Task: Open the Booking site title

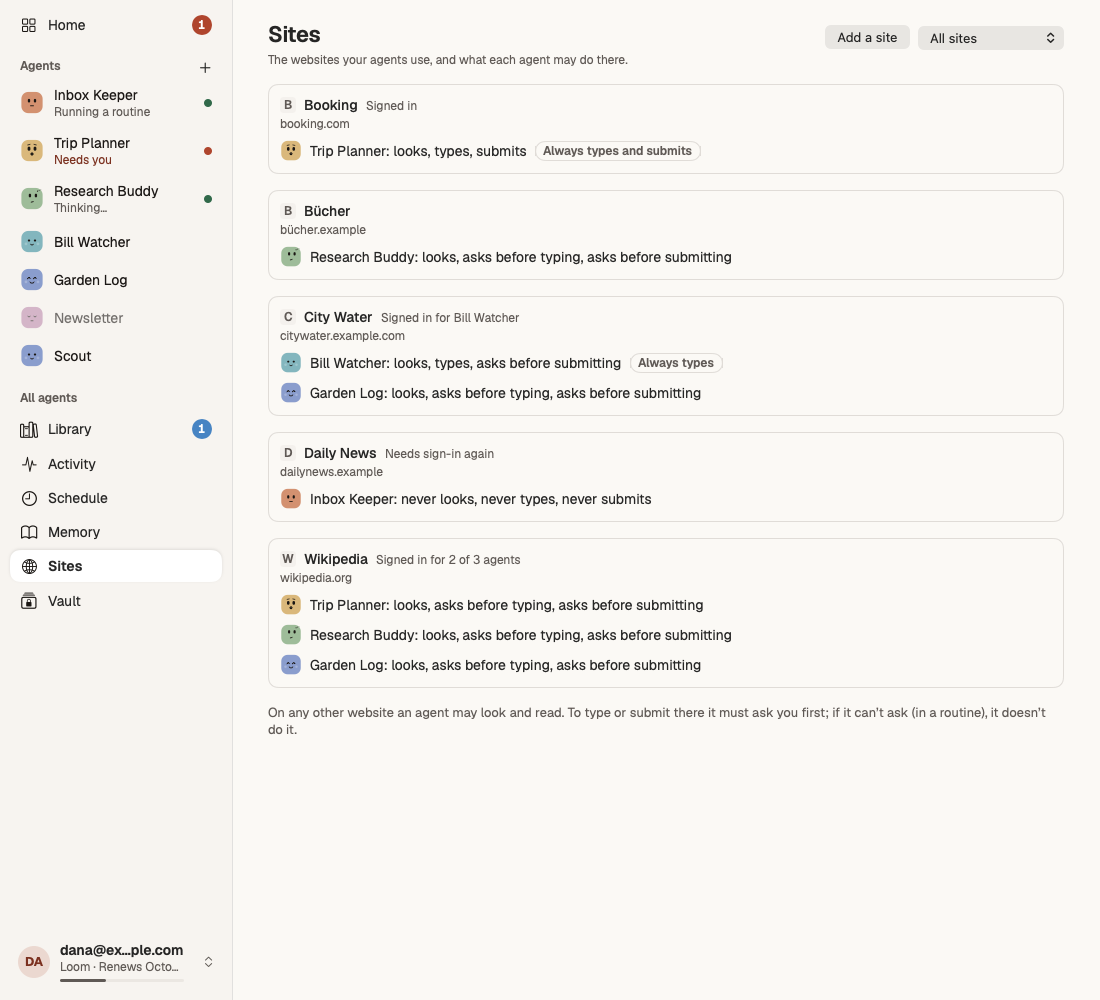Action: coord(330,105)
